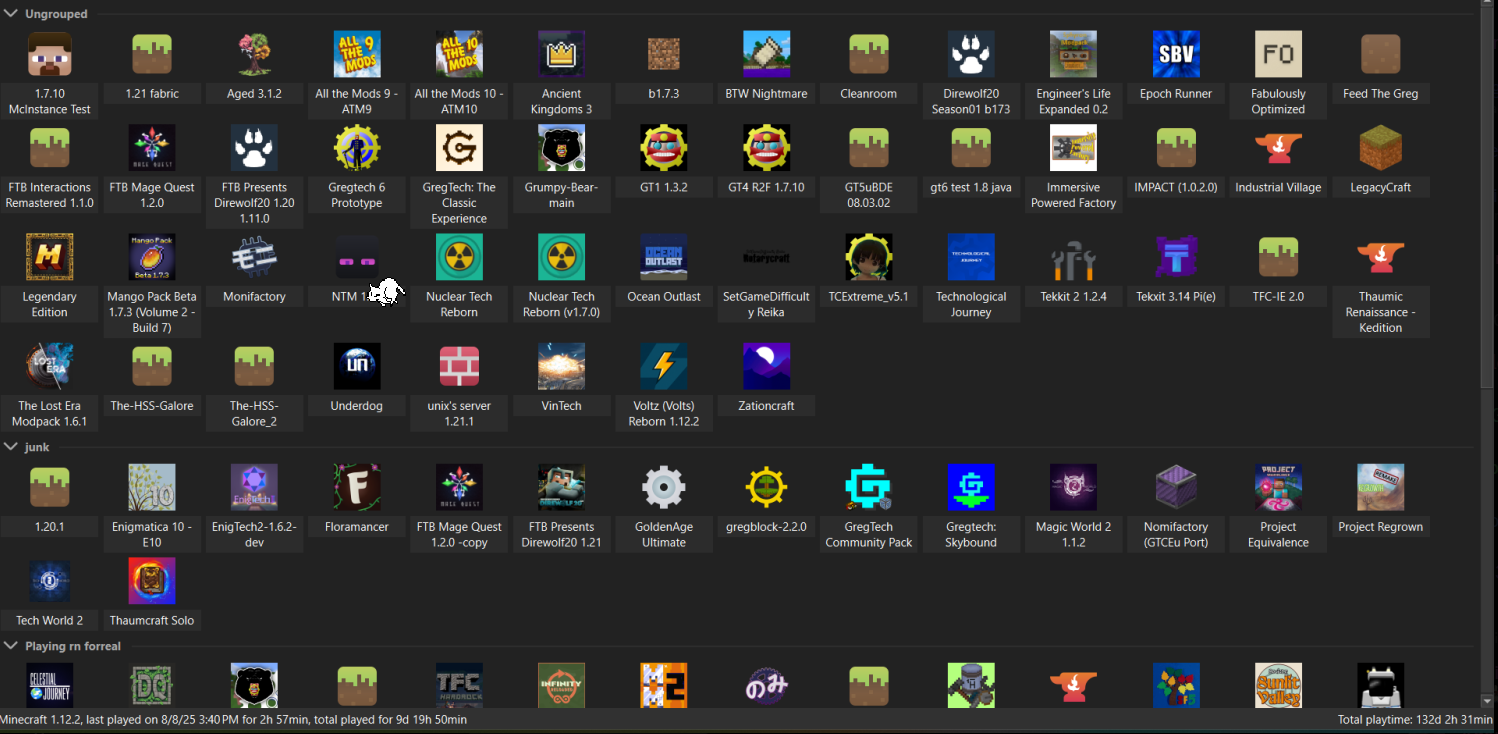Select the LegacyCraft grass block icon

(x=1381, y=148)
